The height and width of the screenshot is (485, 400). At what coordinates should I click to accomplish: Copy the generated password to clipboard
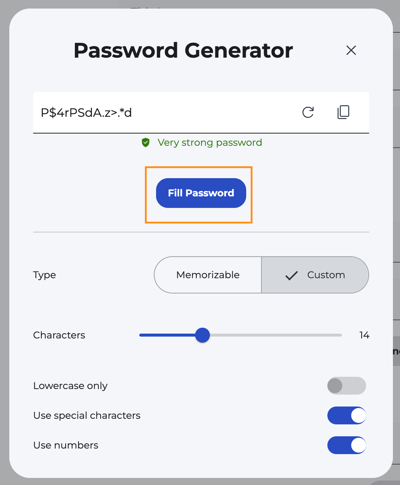[x=343, y=112]
